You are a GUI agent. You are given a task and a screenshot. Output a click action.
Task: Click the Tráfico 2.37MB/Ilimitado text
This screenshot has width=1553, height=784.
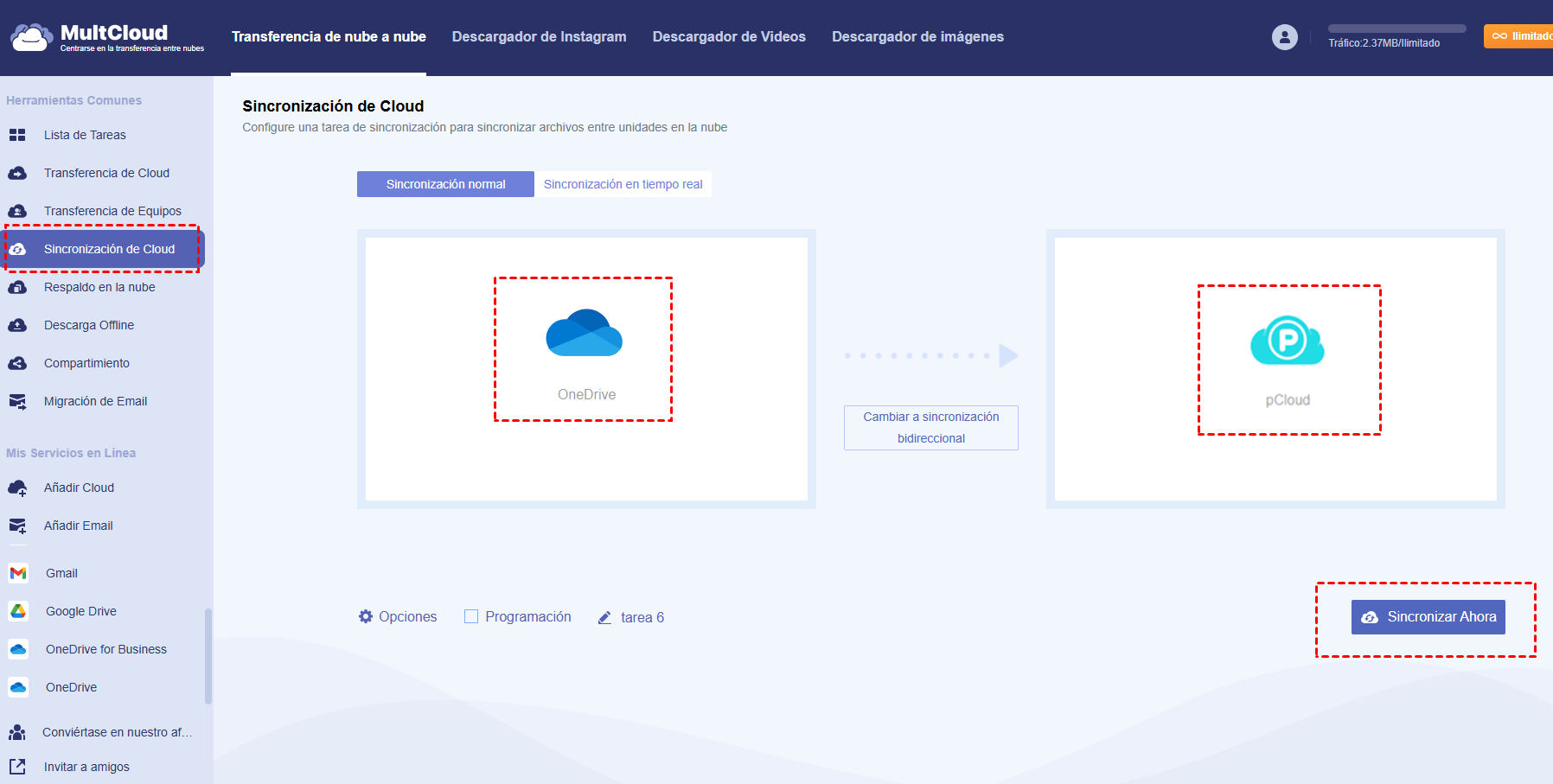[x=1384, y=43]
